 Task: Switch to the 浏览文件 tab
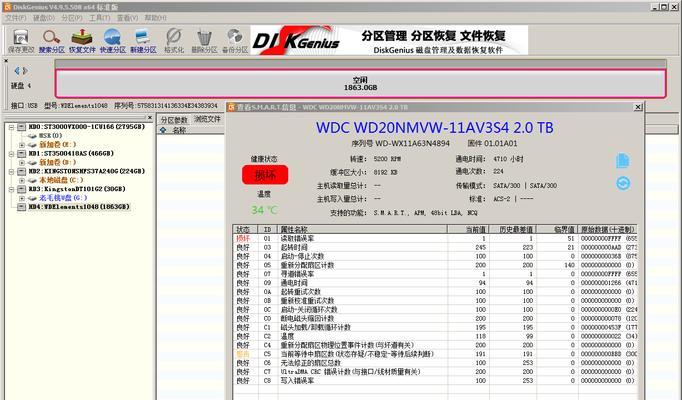click(x=207, y=119)
